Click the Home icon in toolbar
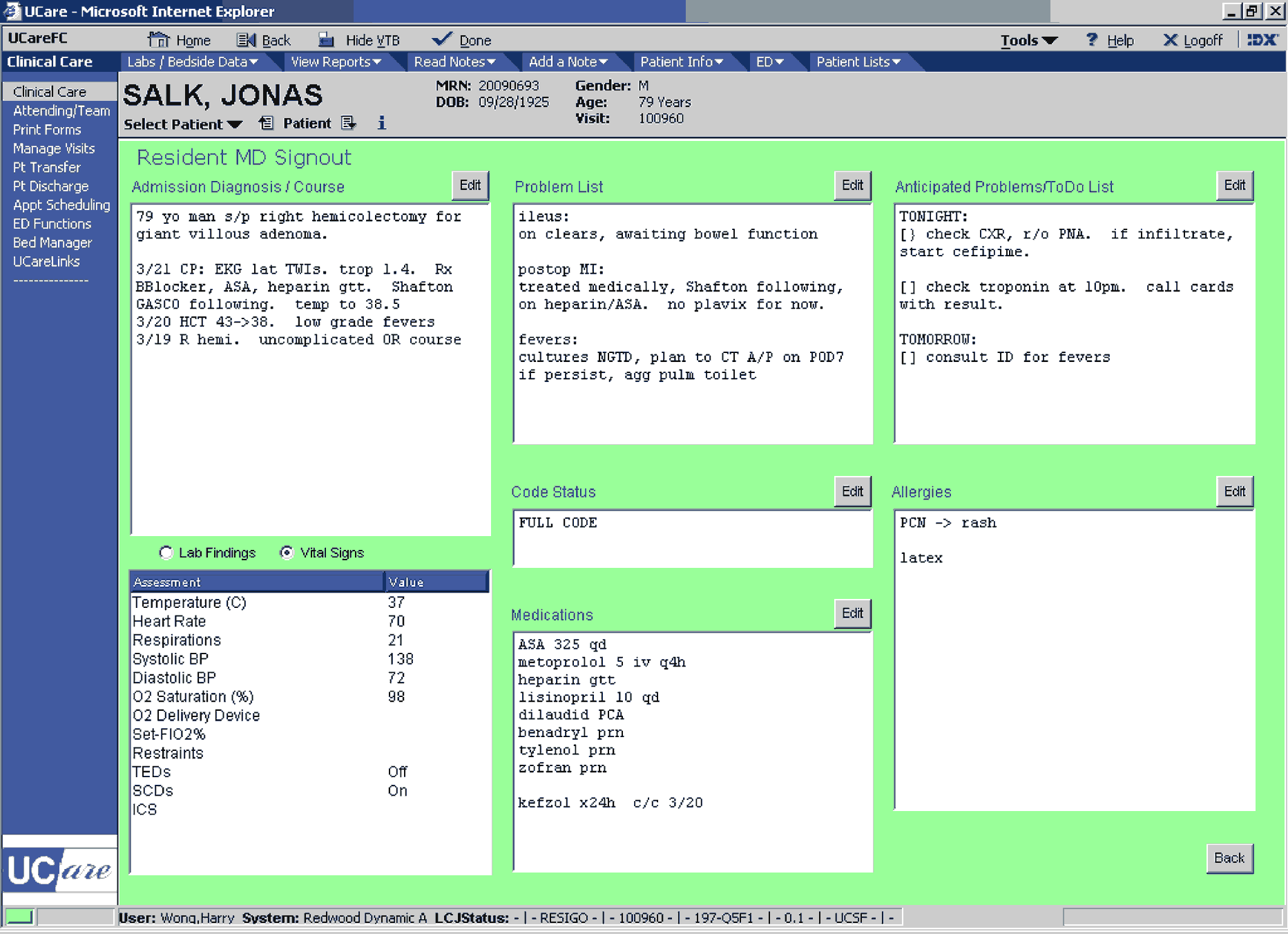Image resolution: width=1288 pixels, height=934 pixels. [158, 40]
